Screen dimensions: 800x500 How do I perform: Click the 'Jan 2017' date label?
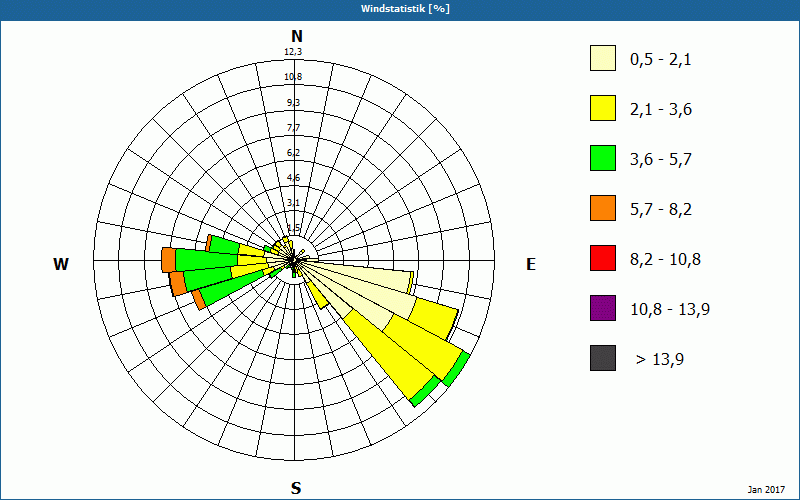766,490
